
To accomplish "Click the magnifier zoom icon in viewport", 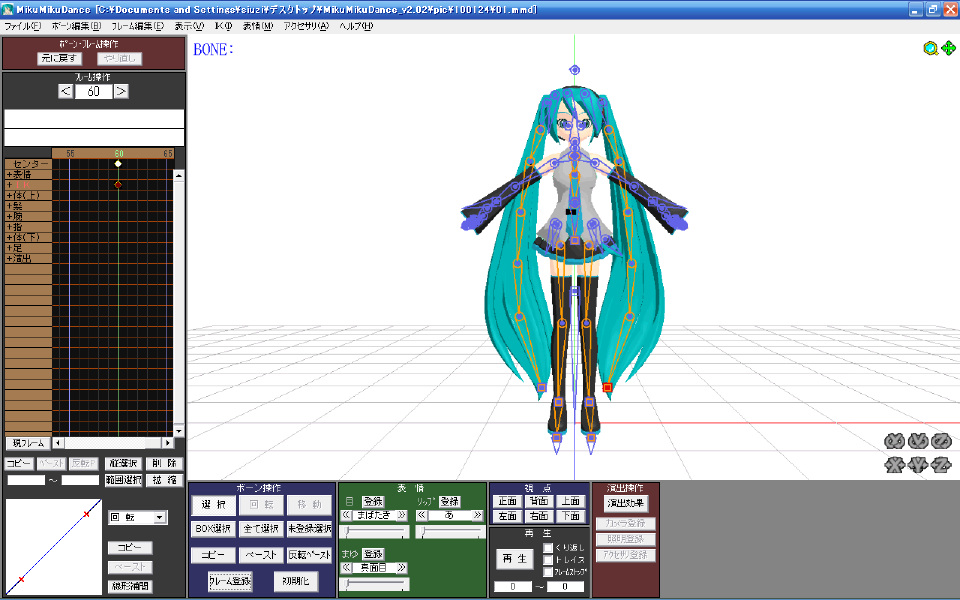I will click(x=930, y=48).
